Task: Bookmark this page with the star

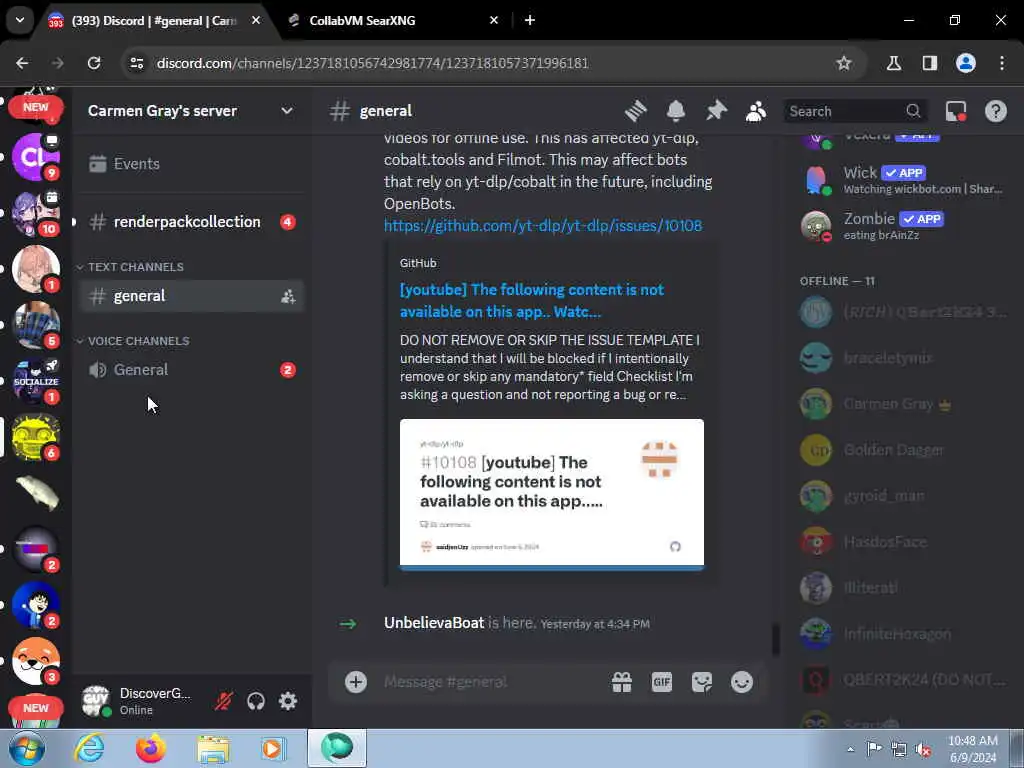Action: point(844,63)
